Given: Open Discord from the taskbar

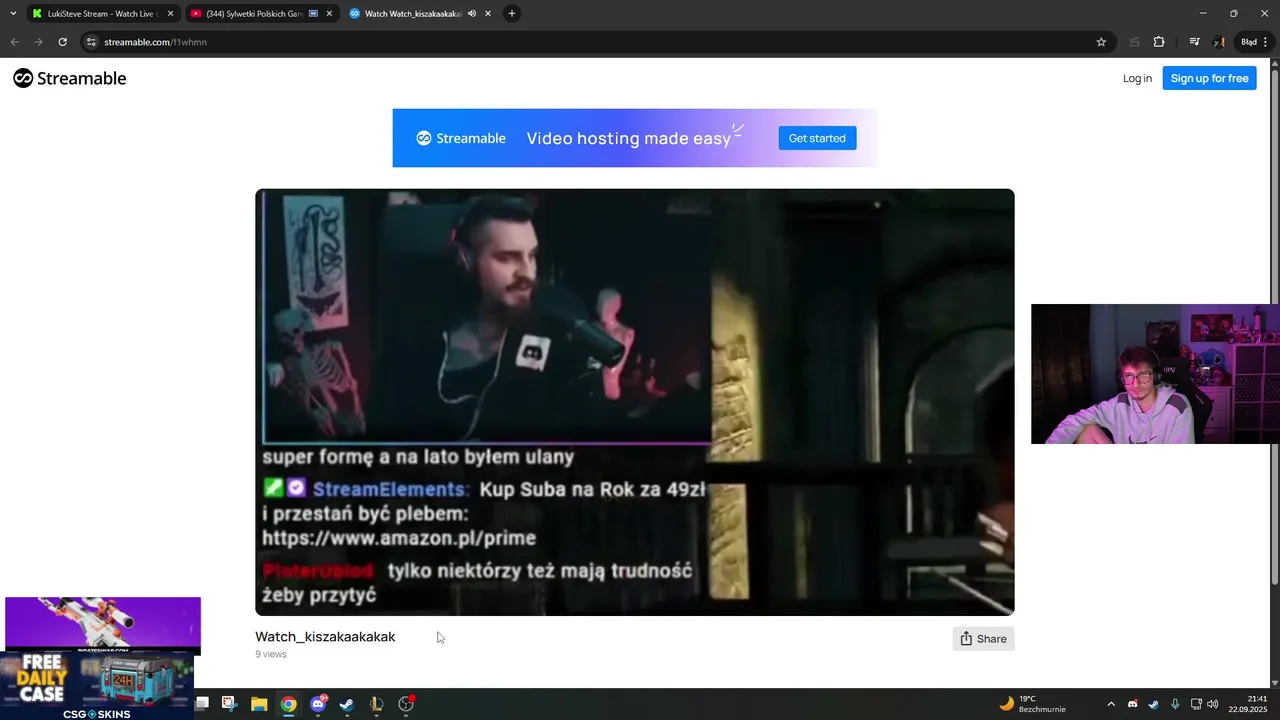Looking at the screenshot, I should click(x=318, y=704).
